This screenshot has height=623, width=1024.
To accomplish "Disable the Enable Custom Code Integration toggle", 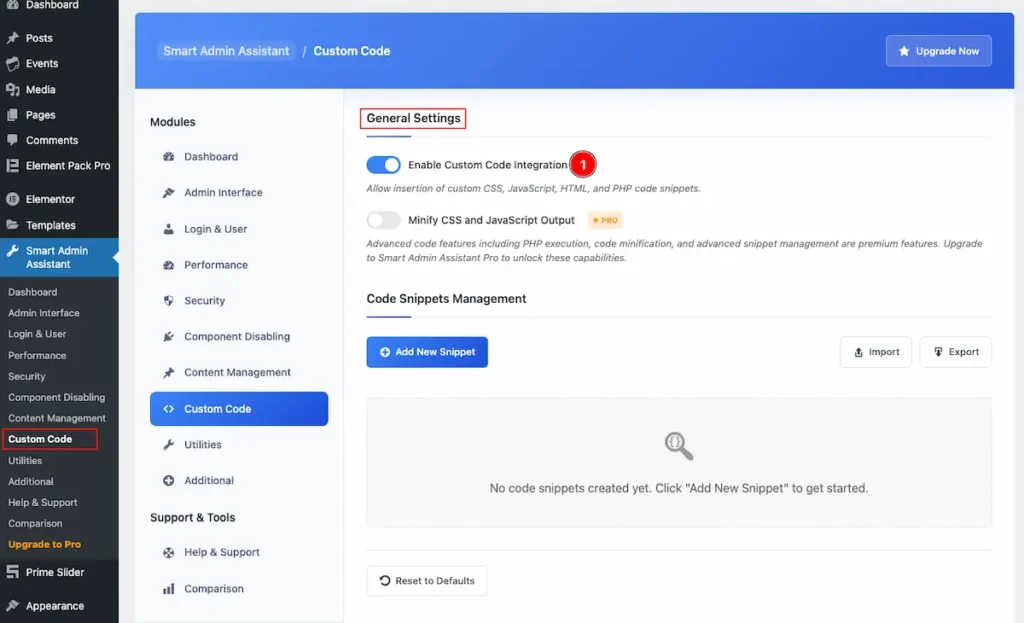I will tap(383, 165).
